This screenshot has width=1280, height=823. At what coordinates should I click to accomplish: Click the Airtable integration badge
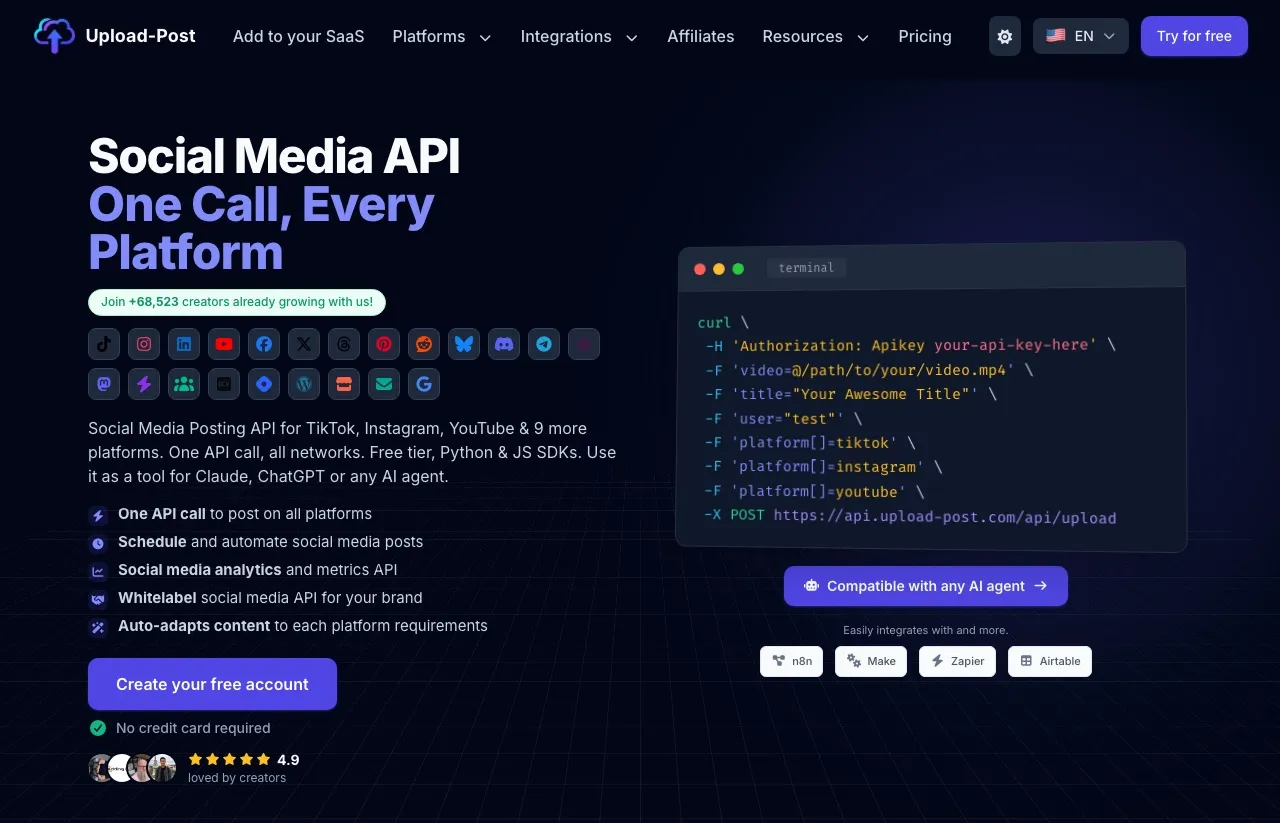pyautogui.click(x=1050, y=661)
